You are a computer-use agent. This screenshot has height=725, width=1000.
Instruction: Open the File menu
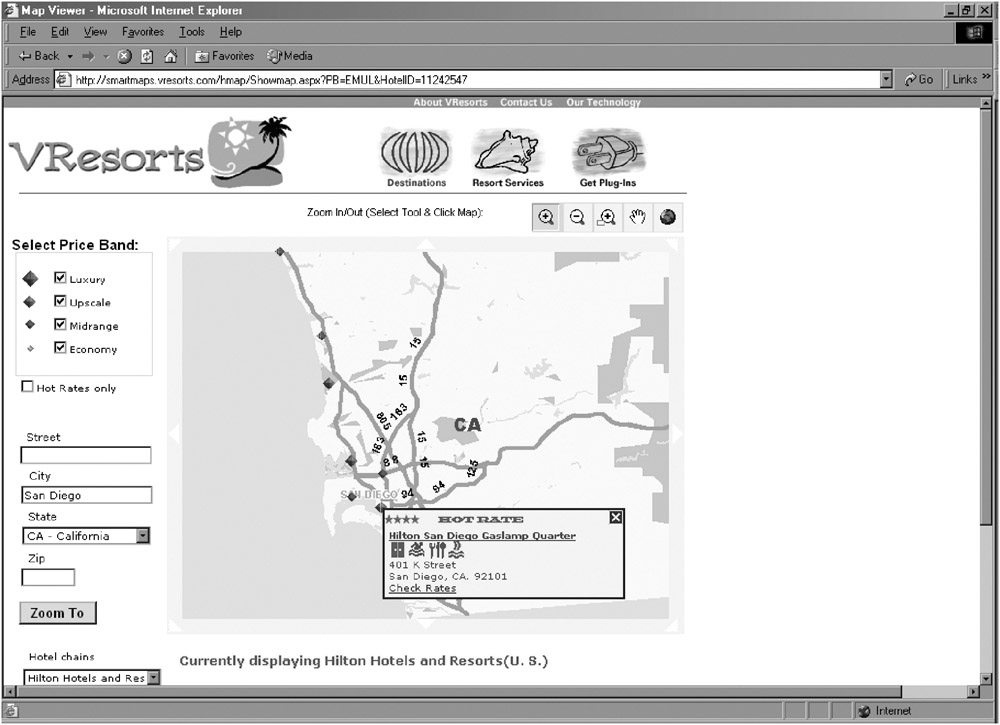(x=27, y=32)
